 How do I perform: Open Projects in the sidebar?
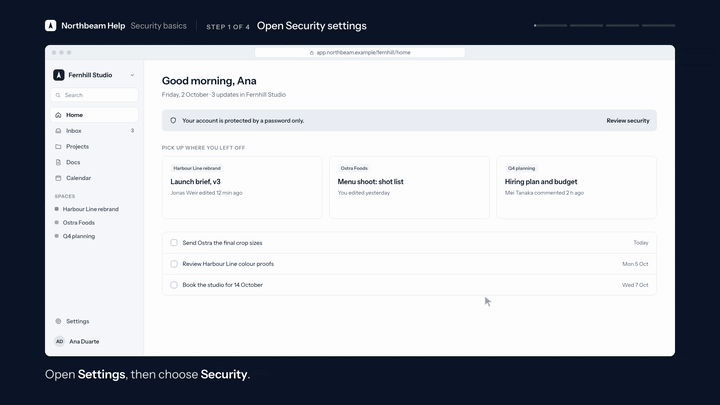tap(94, 146)
